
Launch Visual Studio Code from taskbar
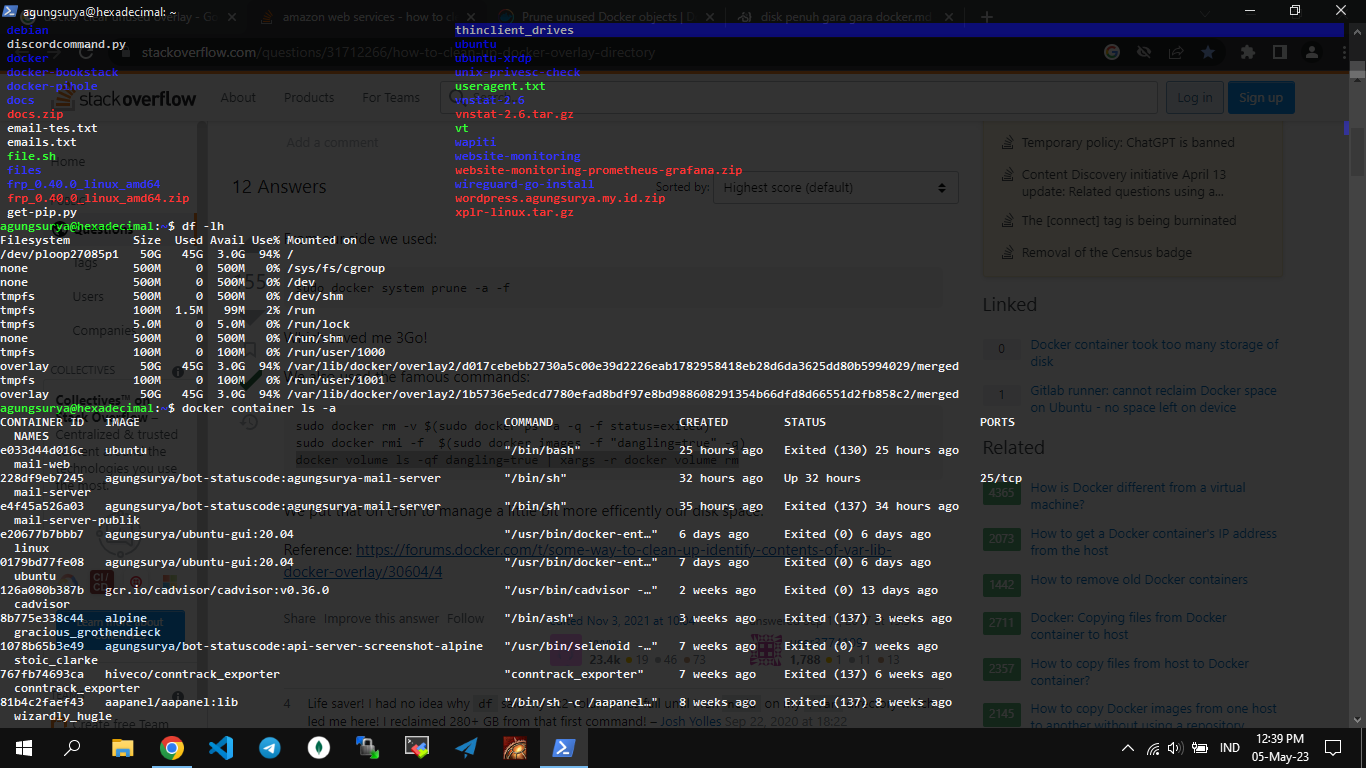220,747
